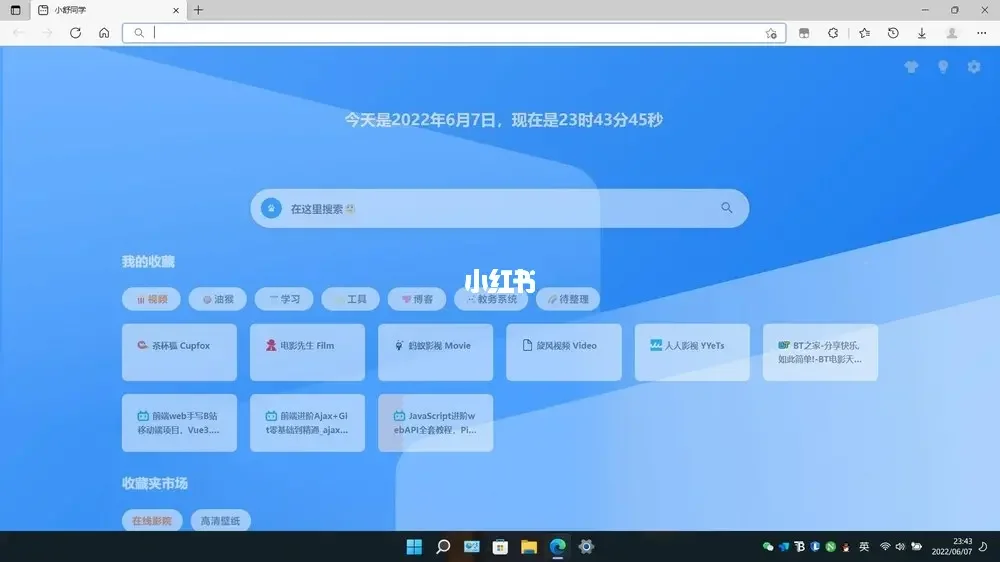
Task: Click the 高清壁纸 market tag
Action: 220,521
